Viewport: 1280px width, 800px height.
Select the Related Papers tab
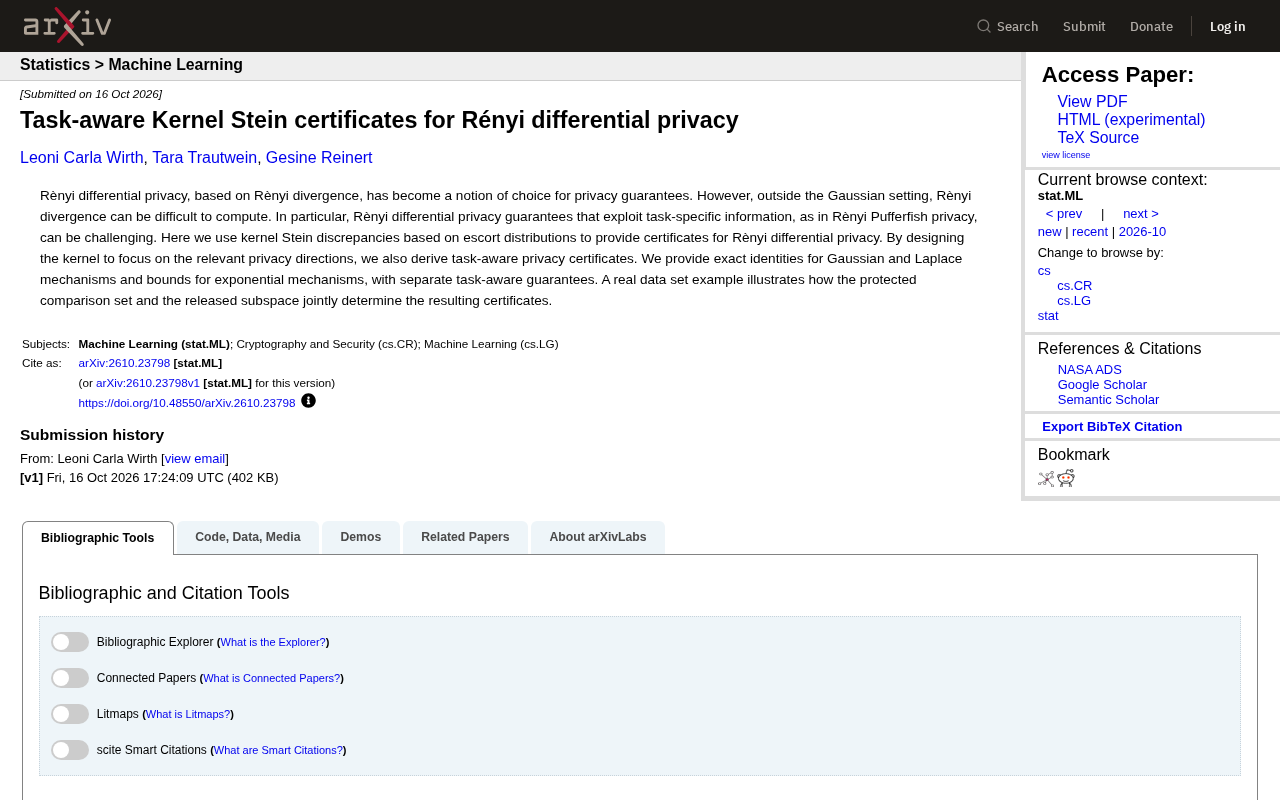[x=465, y=537]
